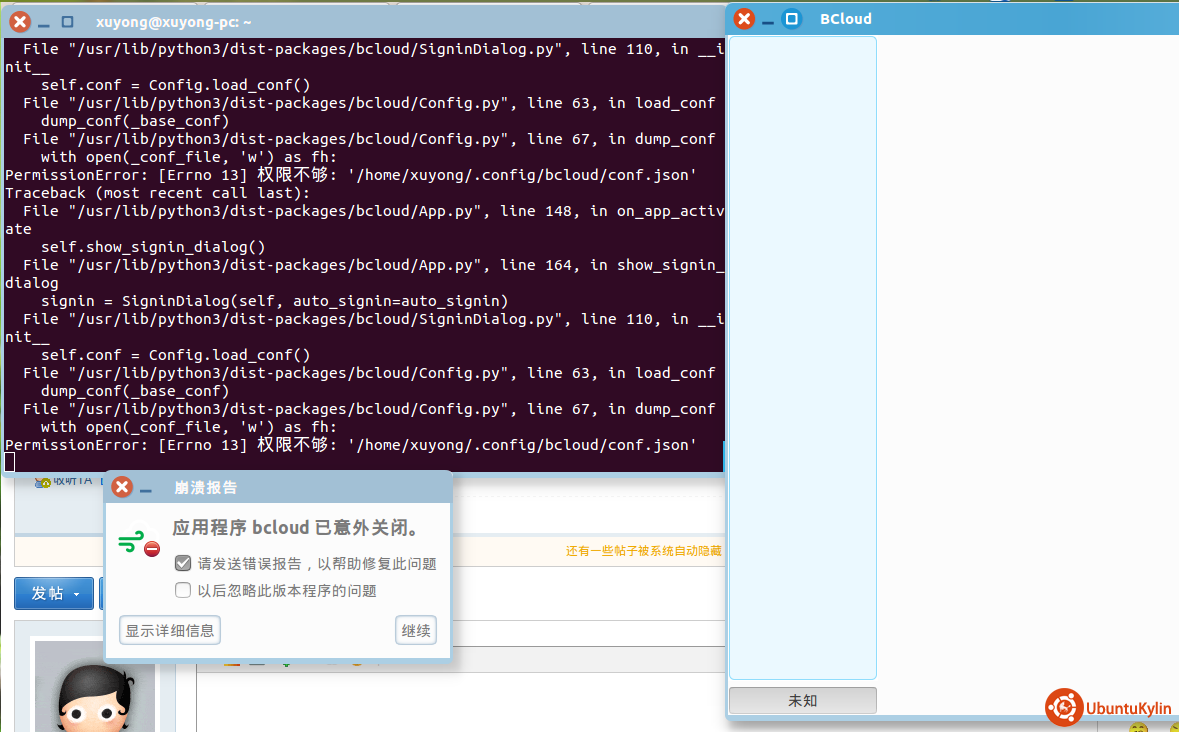Close the 崩溃报告 crash dialog
Screen dimensions: 1179x732
tap(122, 487)
